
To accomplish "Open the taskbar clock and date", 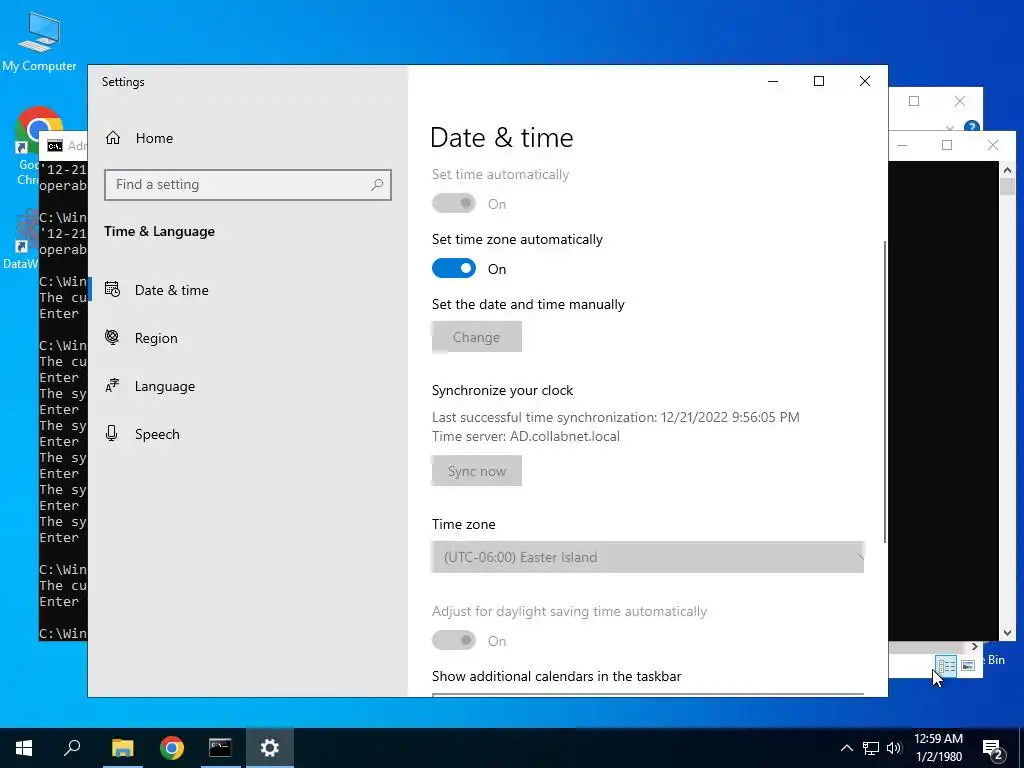I will [938, 748].
